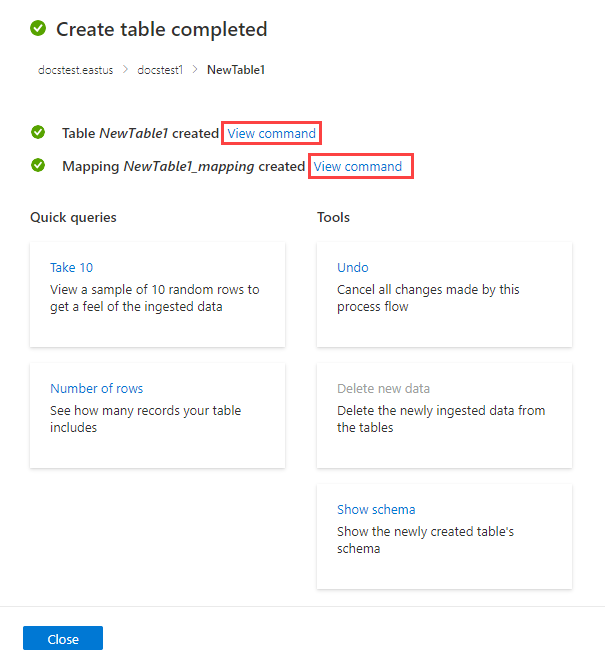Click the Tools section heading
Screen dimensions: 605x665
tap(333, 217)
